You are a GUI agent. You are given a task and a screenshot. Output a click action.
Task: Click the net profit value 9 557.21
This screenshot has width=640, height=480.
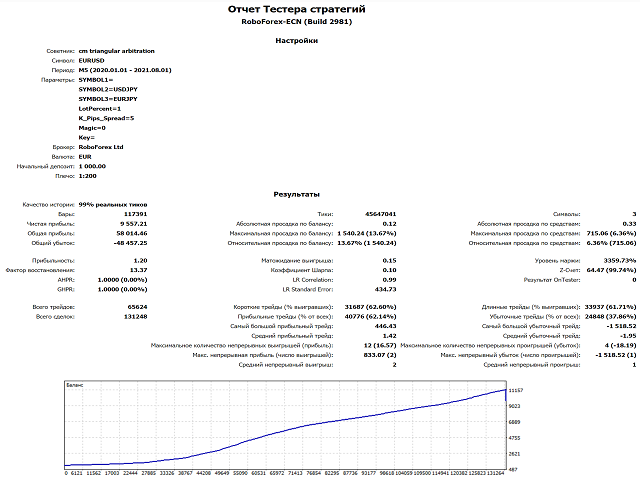coord(133,224)
